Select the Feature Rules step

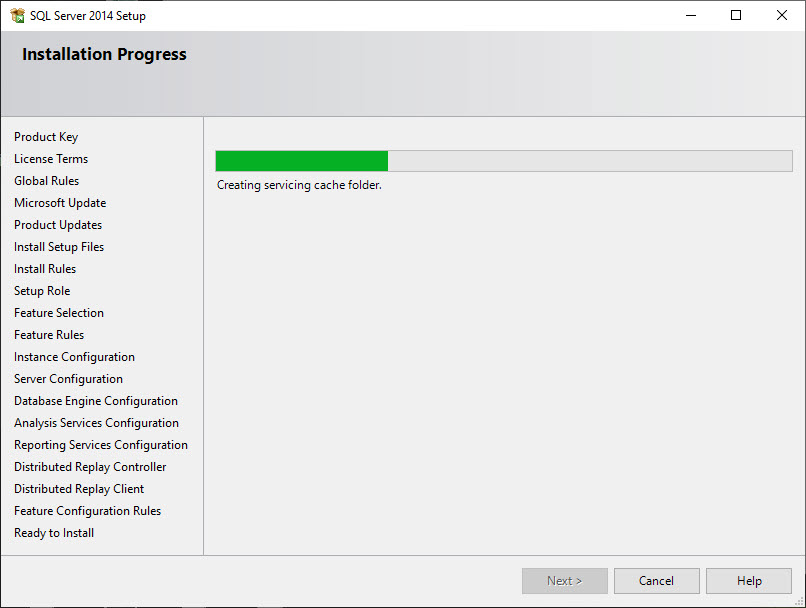pos(49,335)
